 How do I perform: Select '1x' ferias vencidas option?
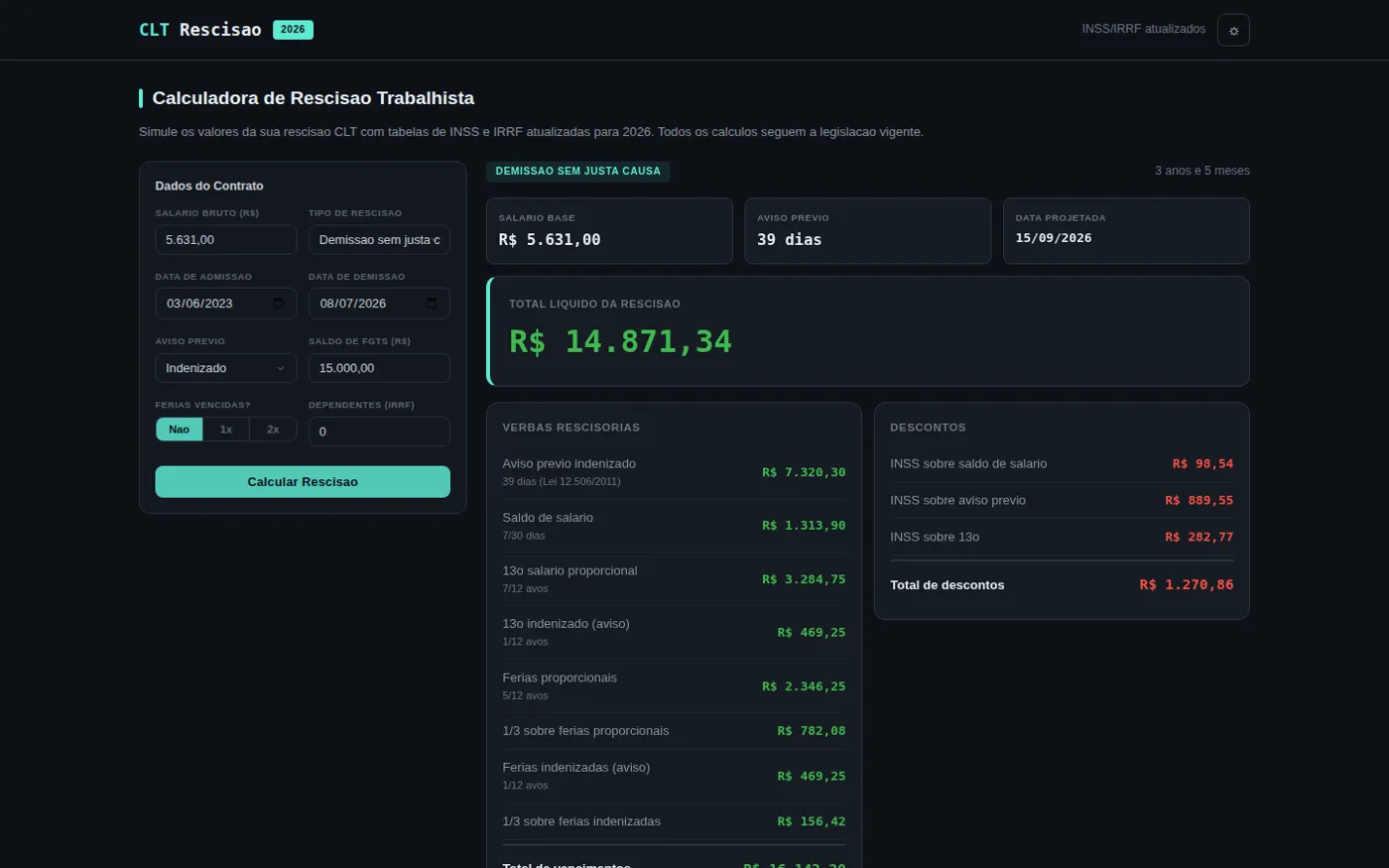226,430
